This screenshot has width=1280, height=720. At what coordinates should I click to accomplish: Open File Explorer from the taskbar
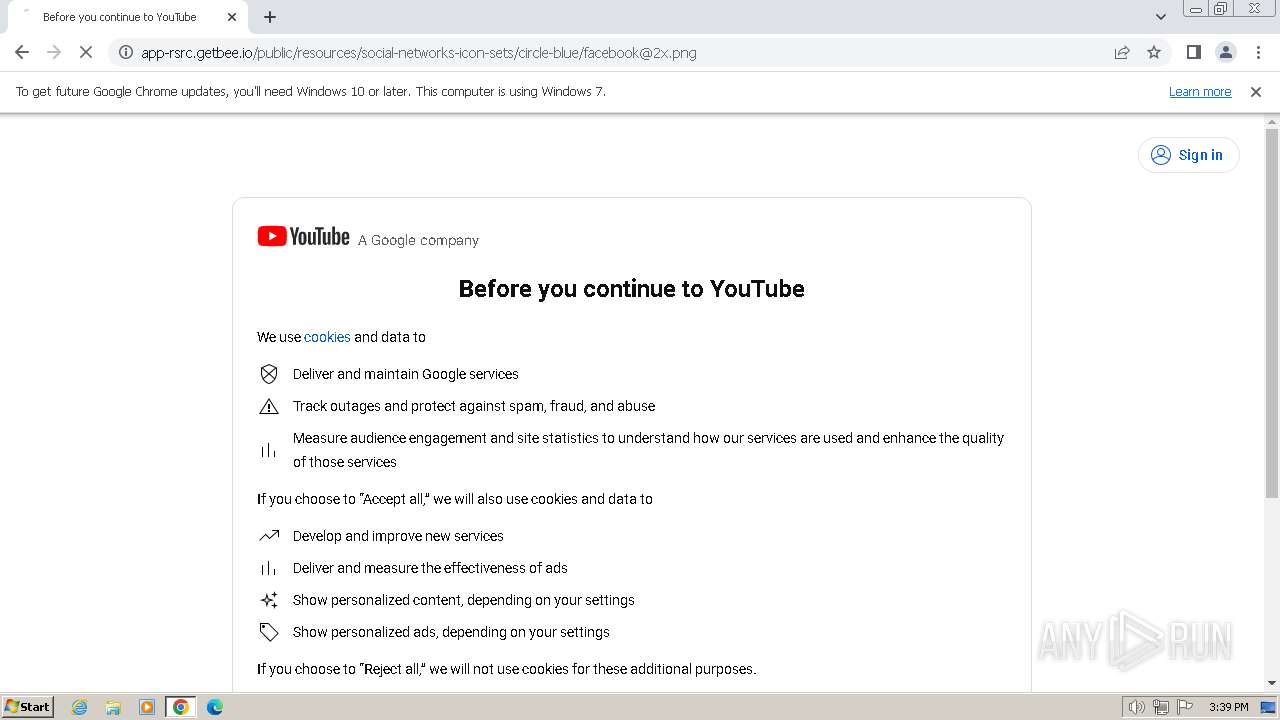click(x=113, y=707)
